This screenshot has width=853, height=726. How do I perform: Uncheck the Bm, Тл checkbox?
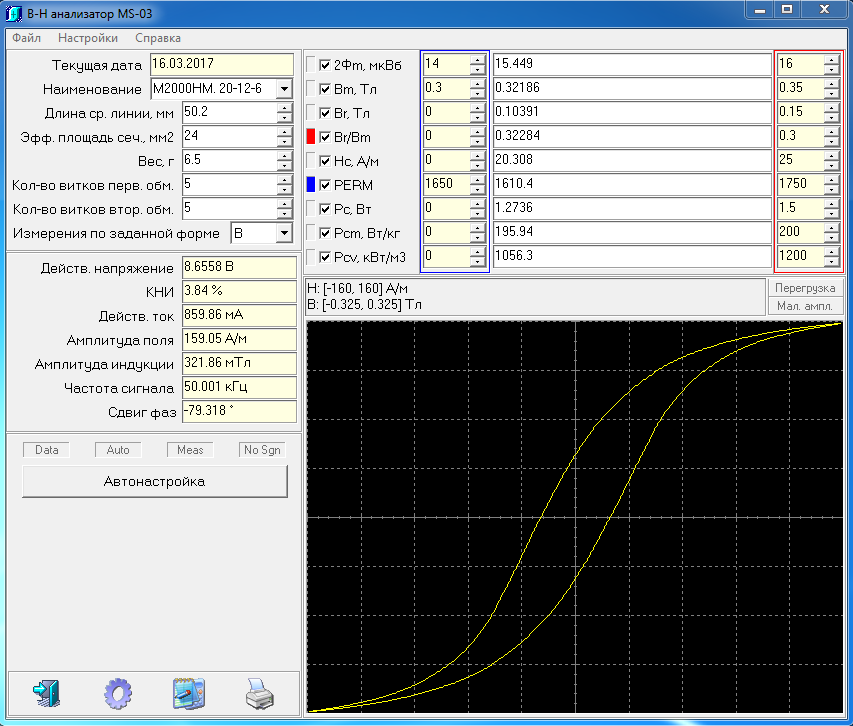pyautogui.click(x=325, y=89)
